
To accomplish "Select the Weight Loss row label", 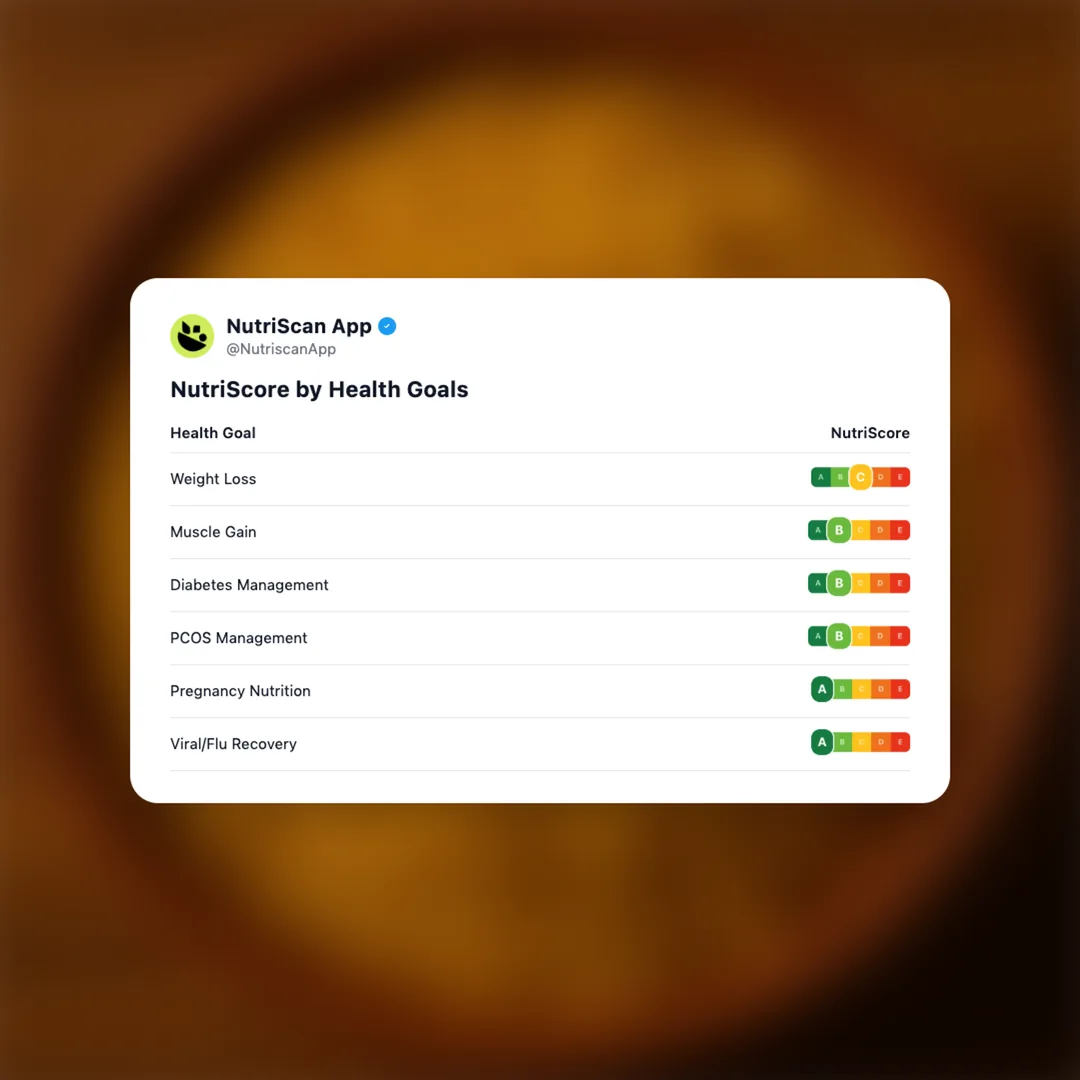I will point(213,479).
